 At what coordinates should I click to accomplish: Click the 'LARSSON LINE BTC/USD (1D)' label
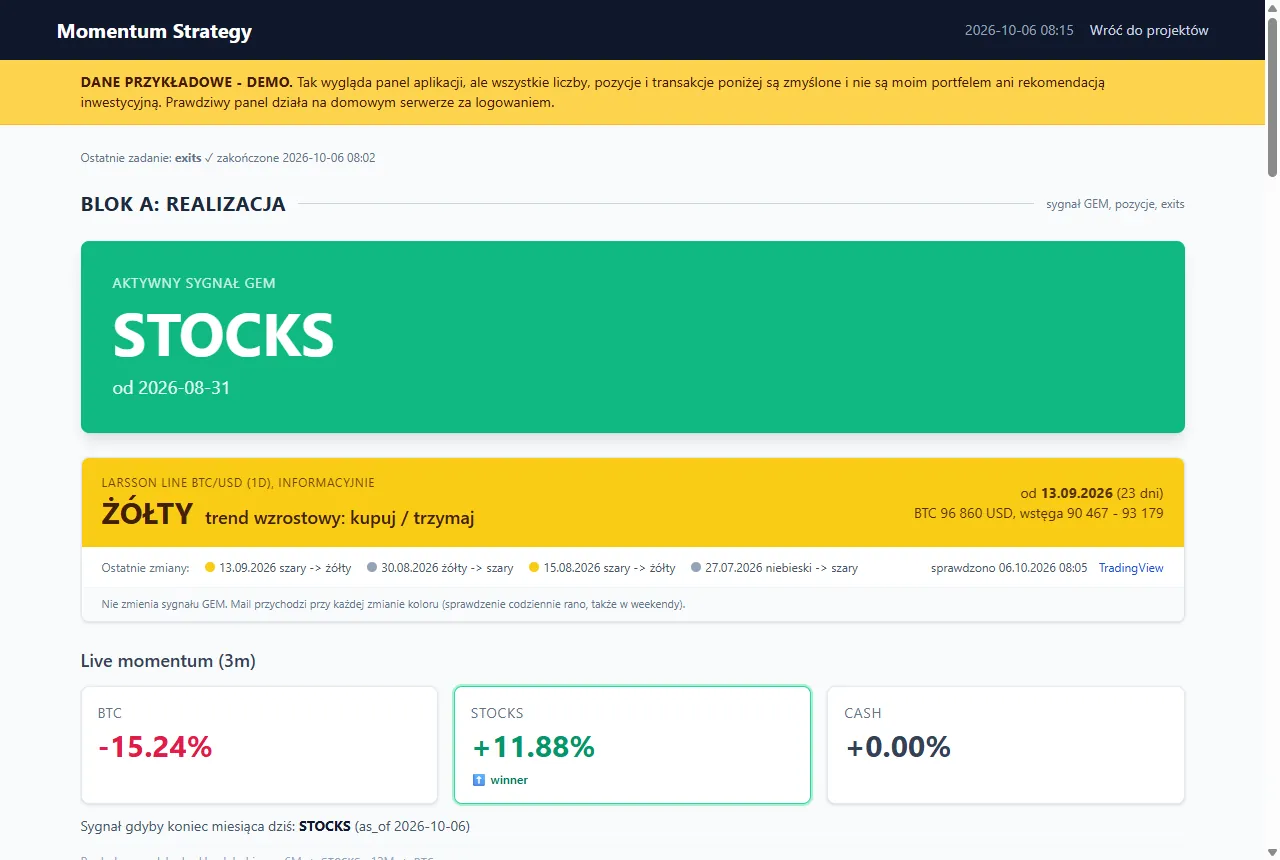tap(238, 483)
